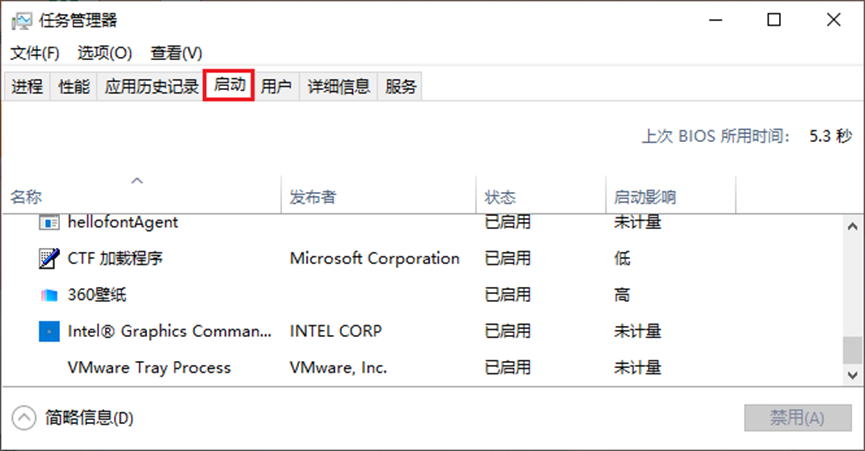The image size is (865, 451).
Task: Click the Task Manager title bar icon
Action: click(22, 21)
